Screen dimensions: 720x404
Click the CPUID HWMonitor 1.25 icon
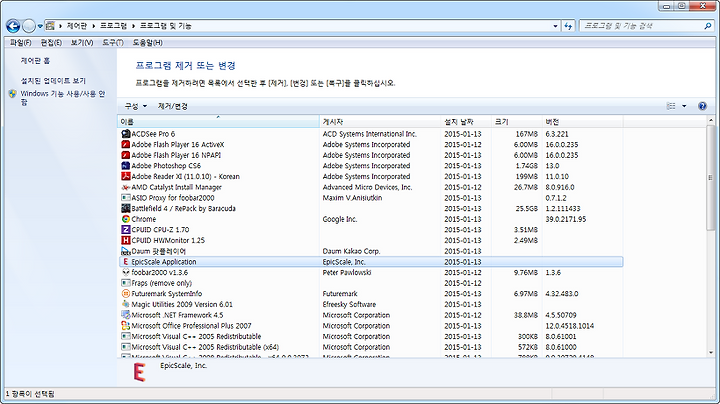pos(126,240)
